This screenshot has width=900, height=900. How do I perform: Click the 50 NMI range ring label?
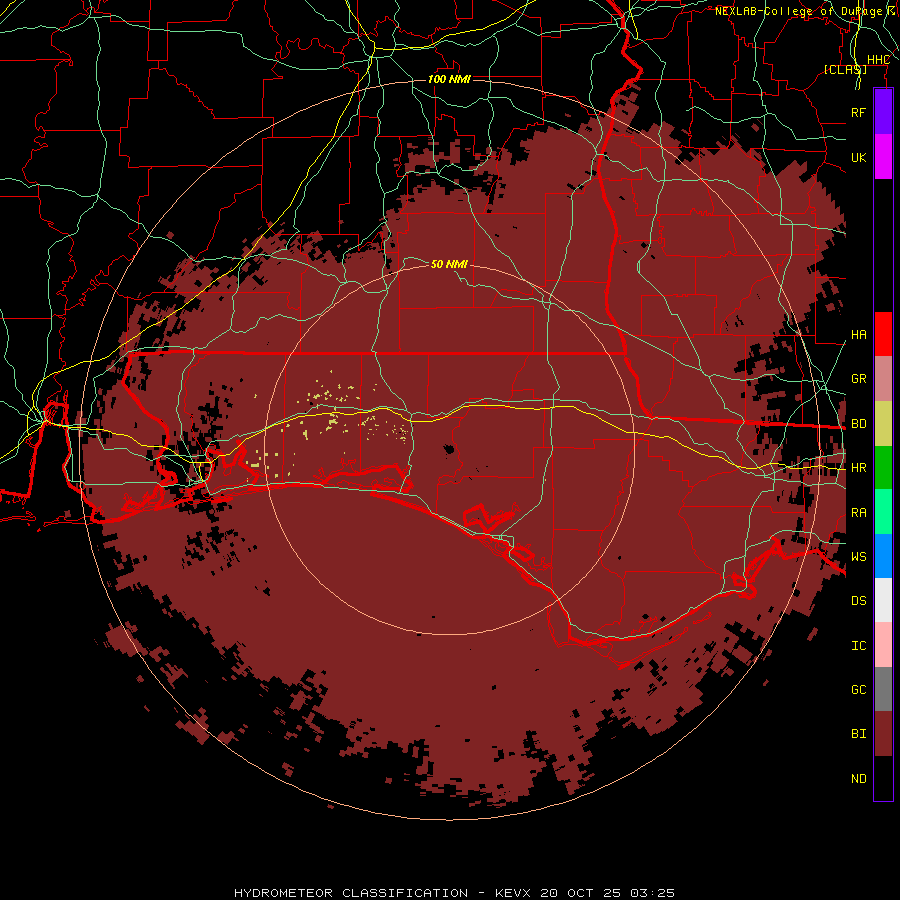(x=449, y=264)
